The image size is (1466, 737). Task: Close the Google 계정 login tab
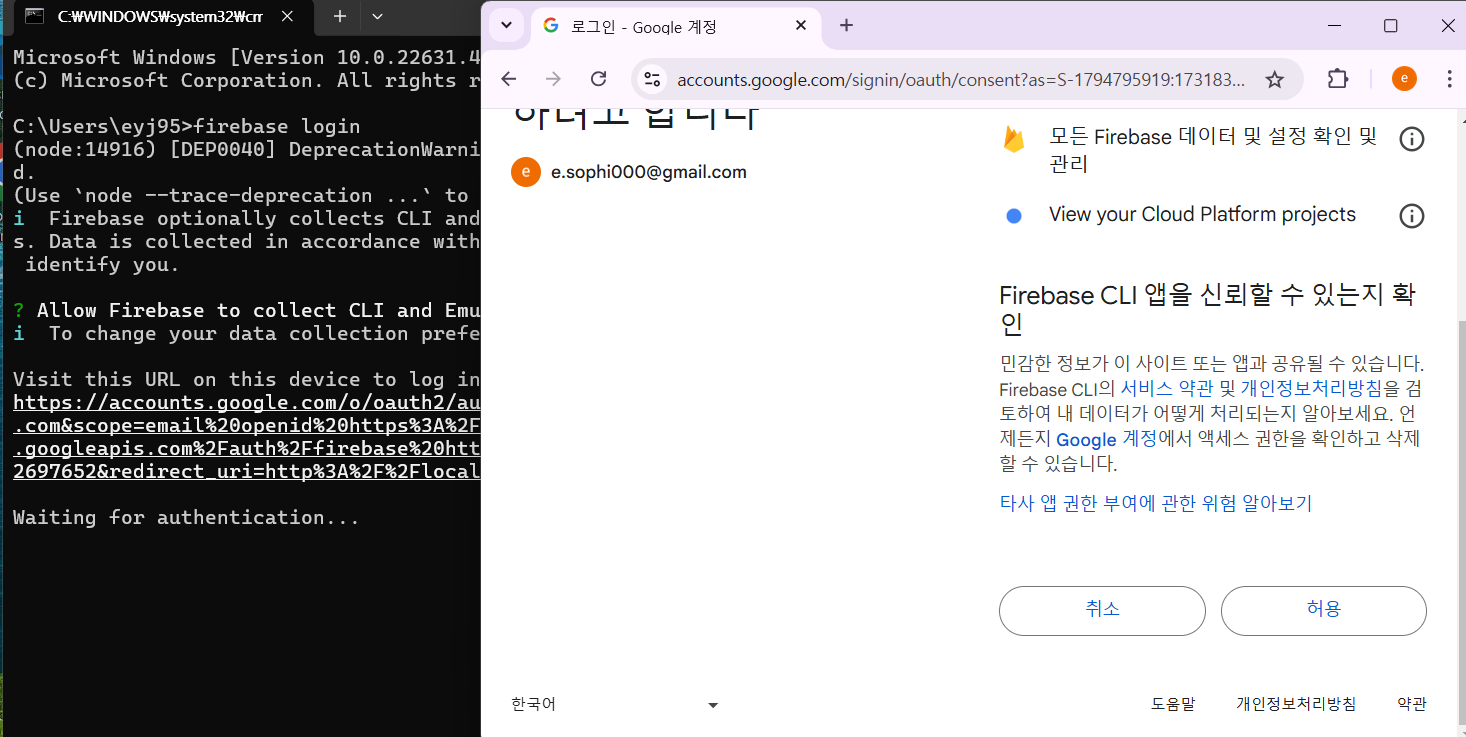click(x=800, y=25)
